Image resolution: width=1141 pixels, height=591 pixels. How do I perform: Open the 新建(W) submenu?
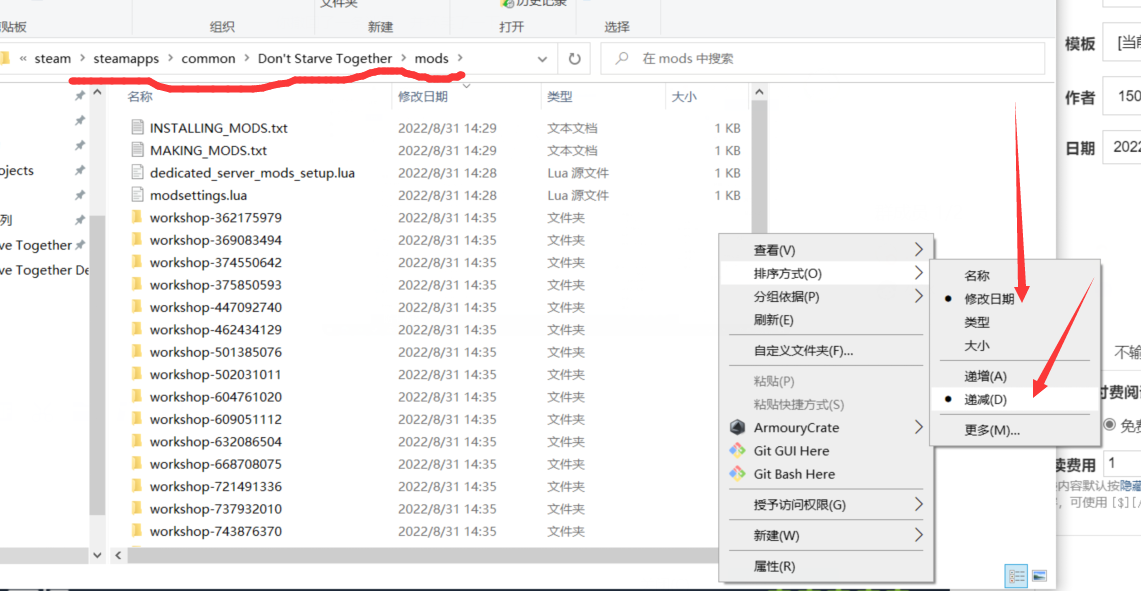point(827,536)
